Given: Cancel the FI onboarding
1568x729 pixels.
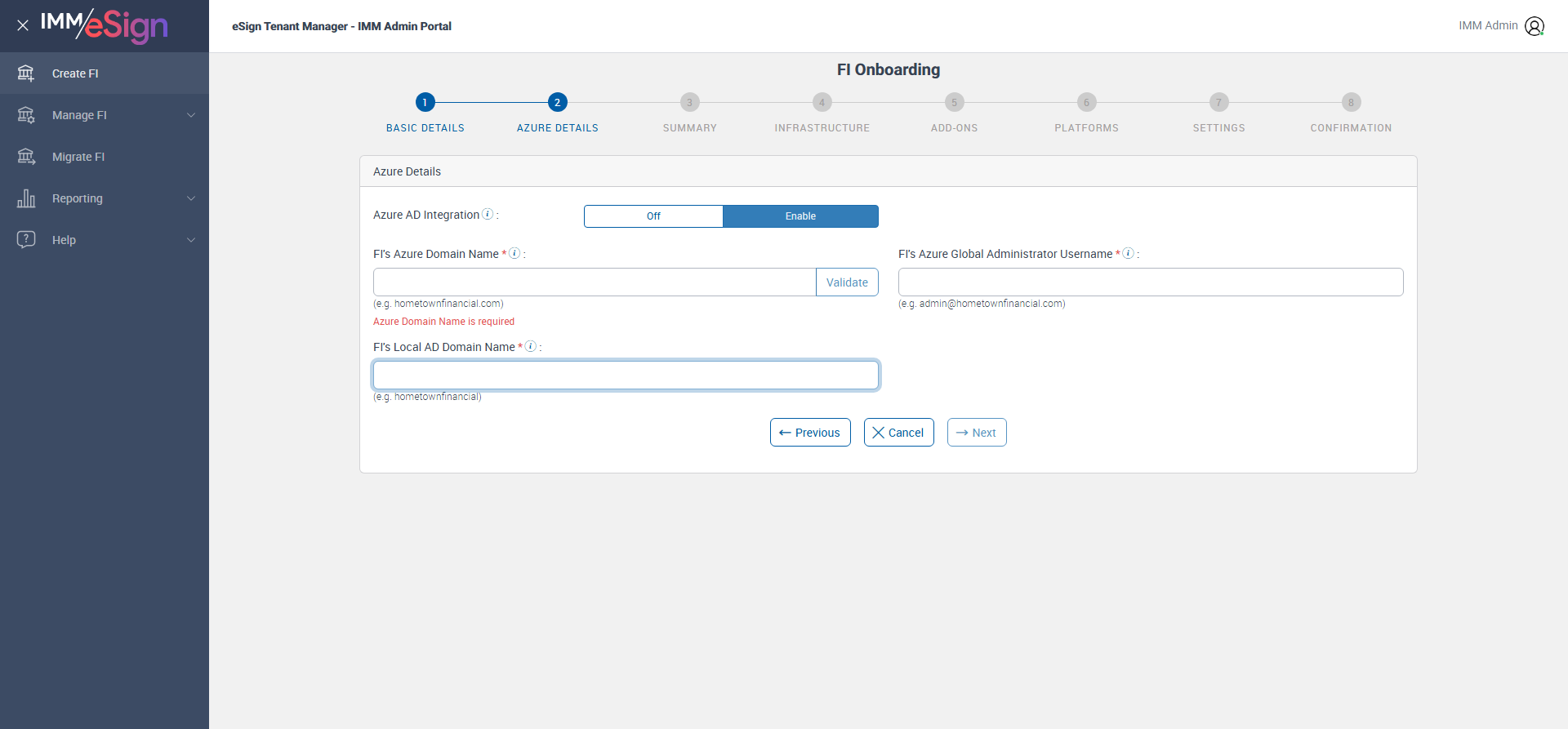Looking at the screenshot, I should 898,433.
